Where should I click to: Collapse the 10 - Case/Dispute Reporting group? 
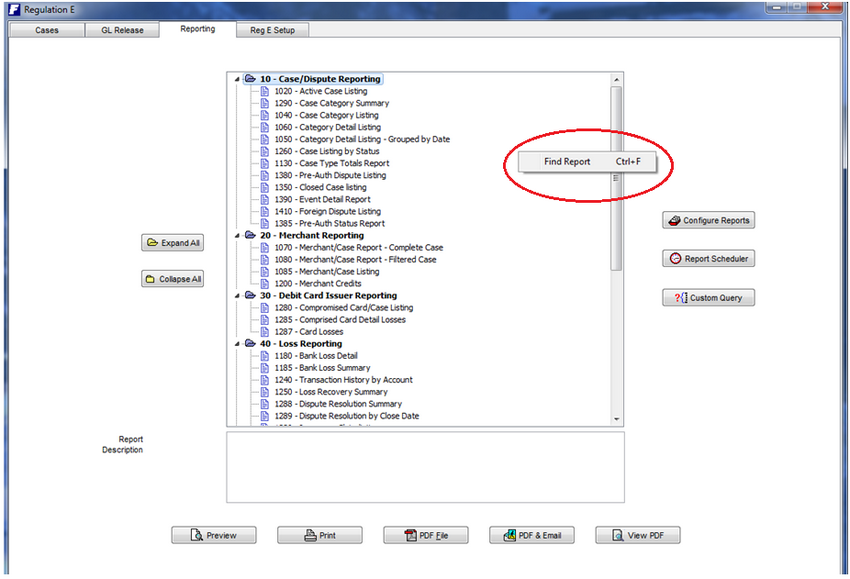coord(237,79)
